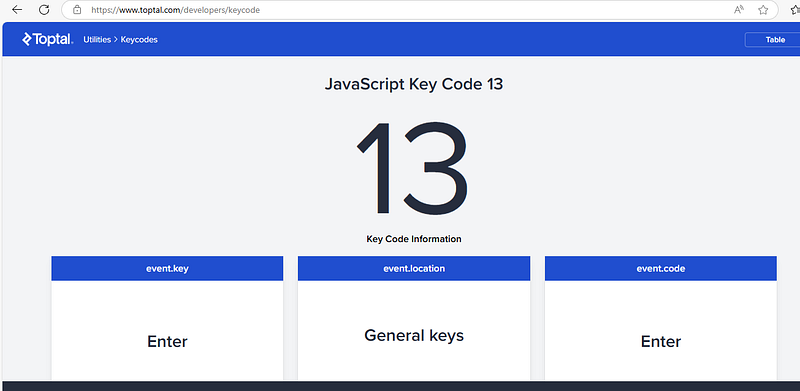Open the Toptal logo home link
The image size is (800, 391).
(x=47, y=39)
